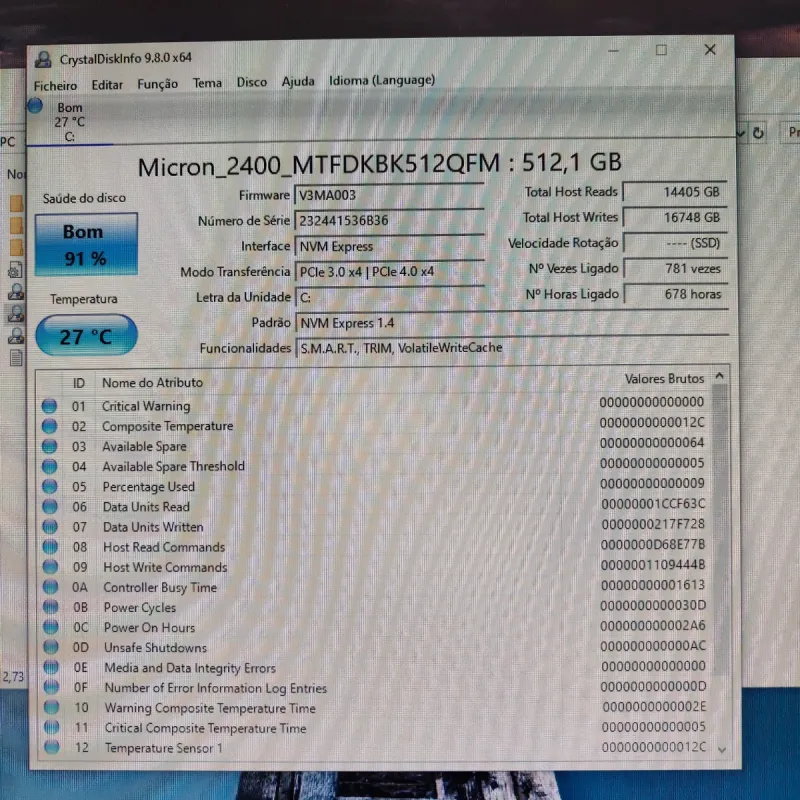800x800 pixels.
Task: Click the Interface field NVM Express
Action: (x=390, y=246)
